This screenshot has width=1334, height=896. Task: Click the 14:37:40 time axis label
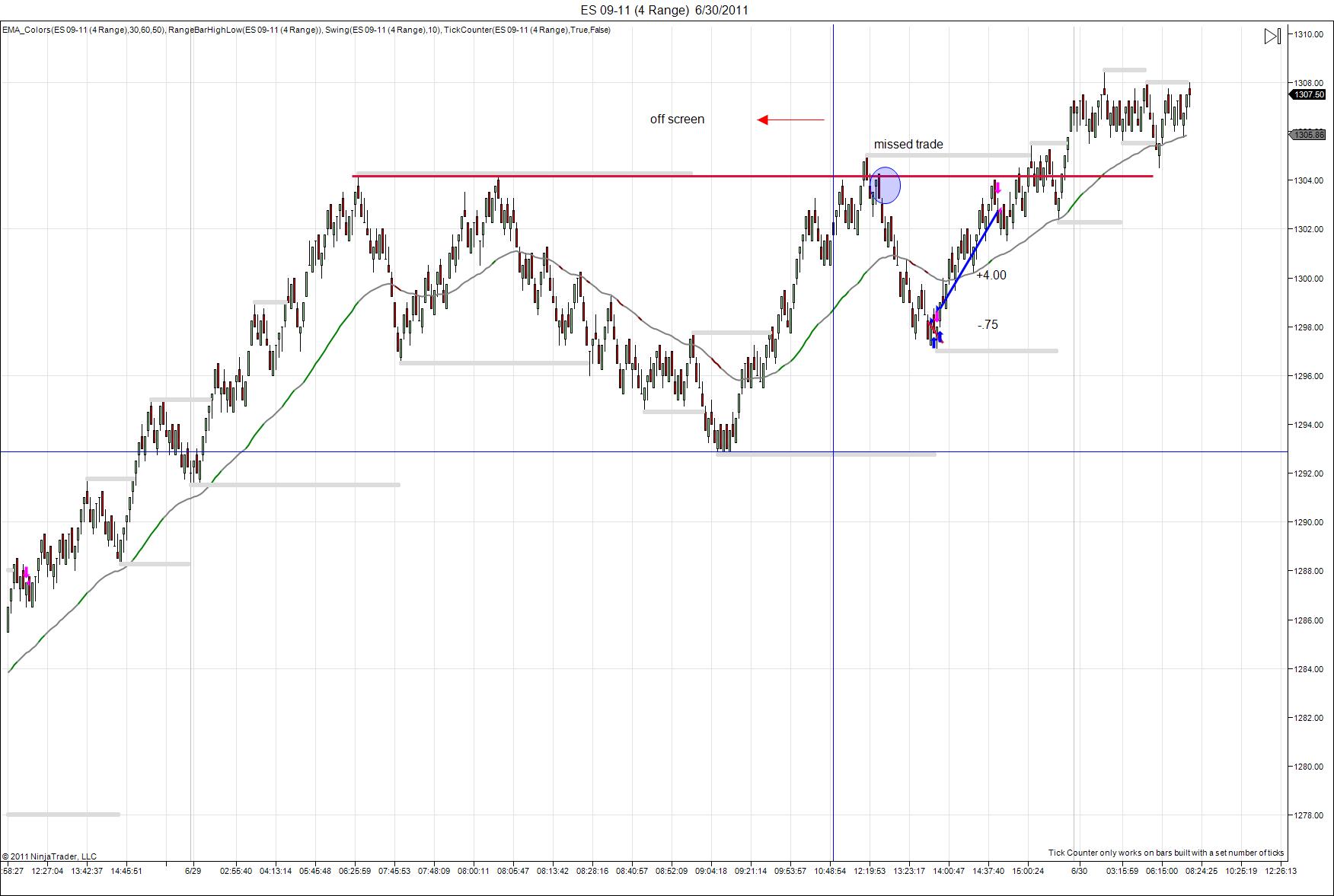(988, 871)
